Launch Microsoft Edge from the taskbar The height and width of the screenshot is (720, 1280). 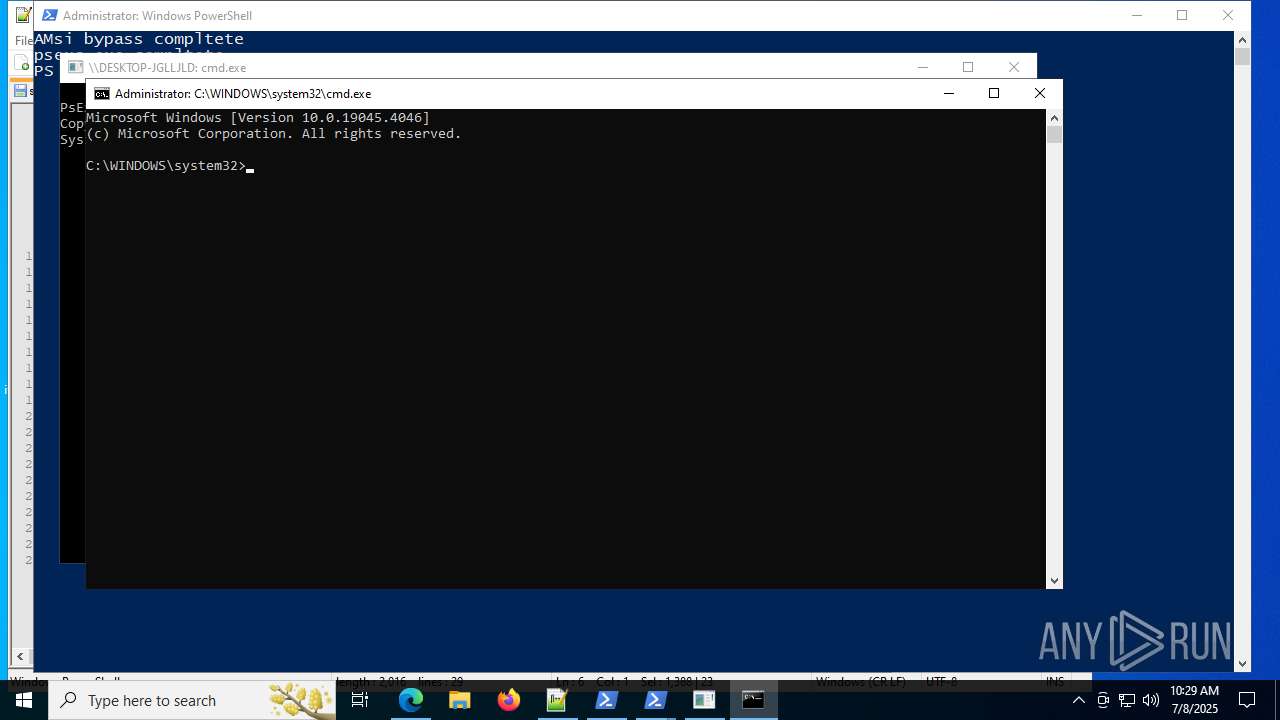pos(410,700)
